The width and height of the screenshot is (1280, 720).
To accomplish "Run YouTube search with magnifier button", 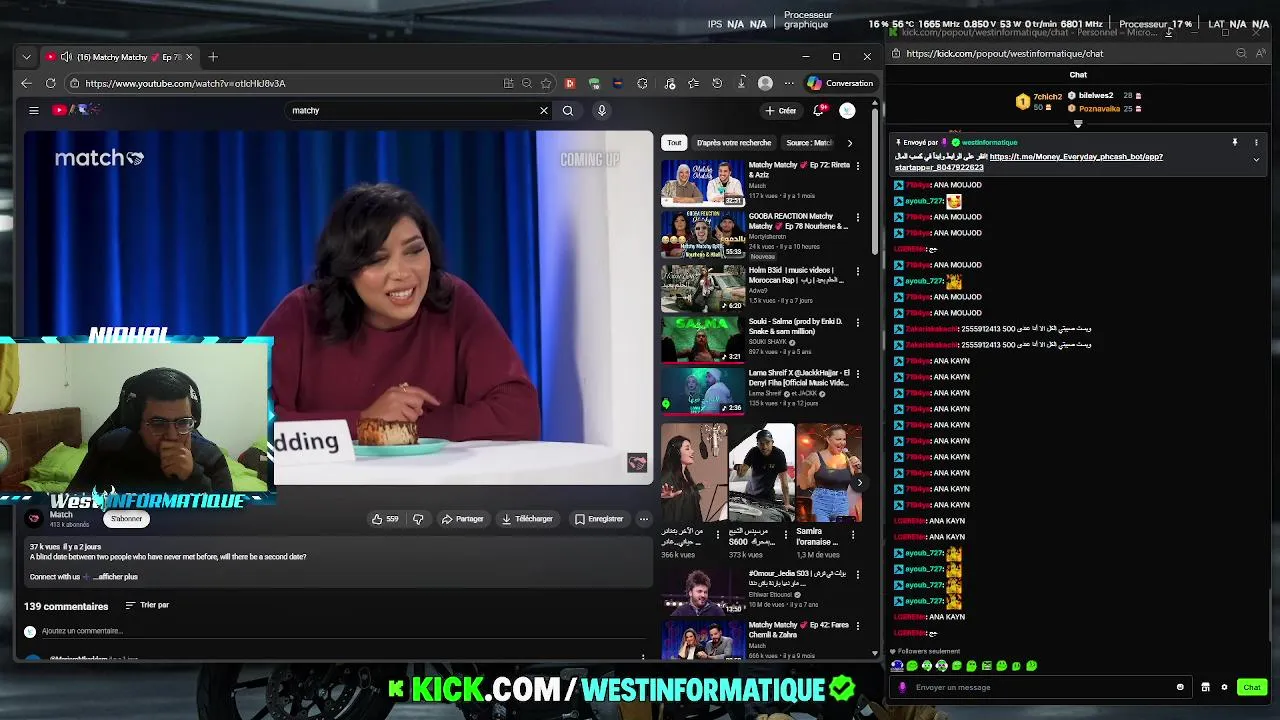I will [568, 110].
